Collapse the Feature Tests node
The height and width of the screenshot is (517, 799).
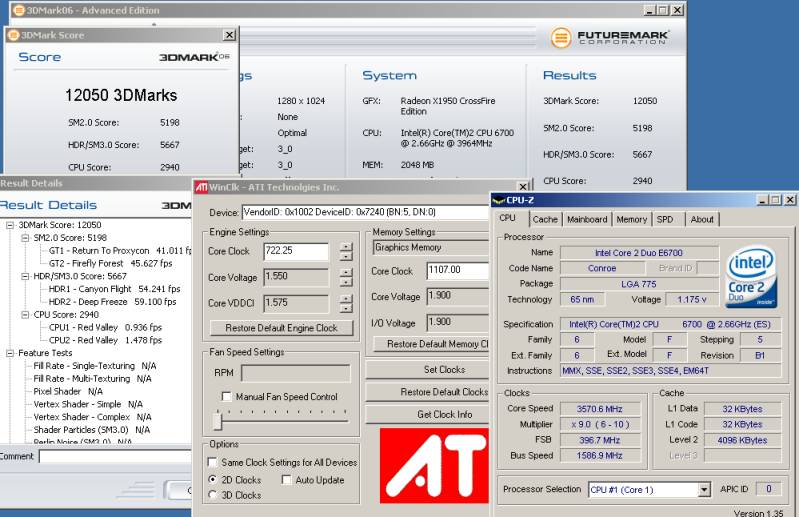click(x=10, y=352)
